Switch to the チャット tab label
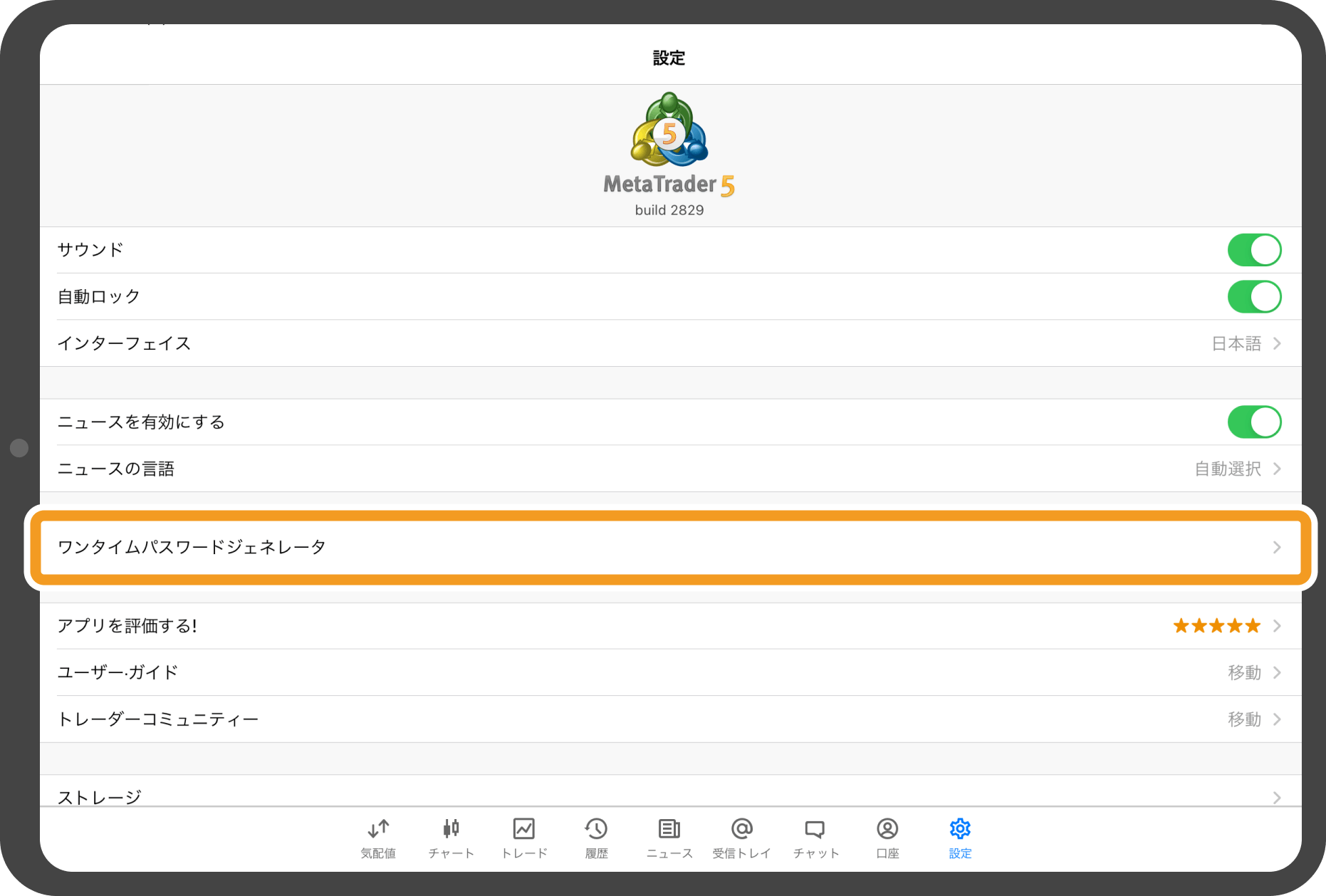 coord(816,853)
